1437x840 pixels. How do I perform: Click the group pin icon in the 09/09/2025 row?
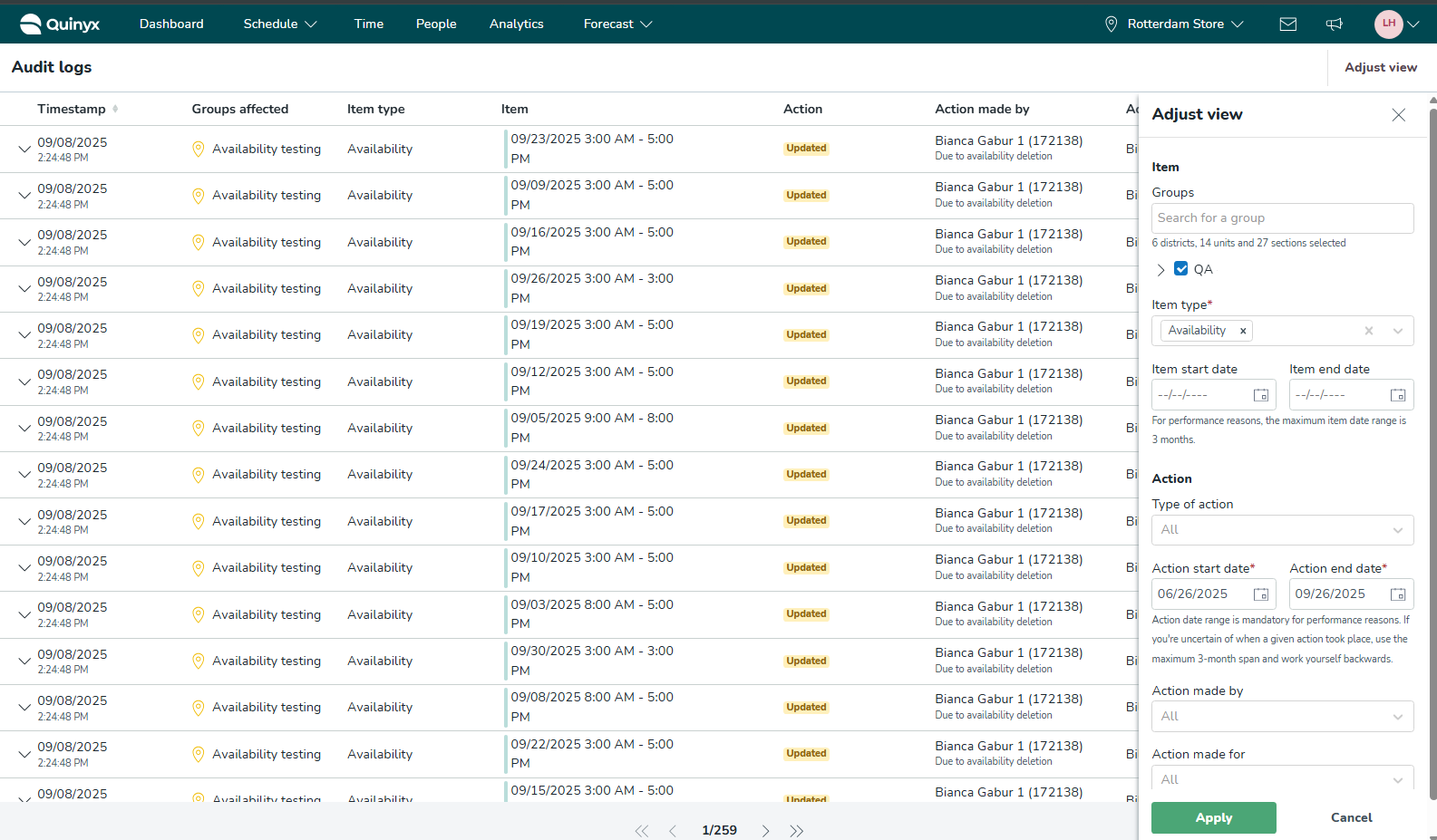click(199, 196)
